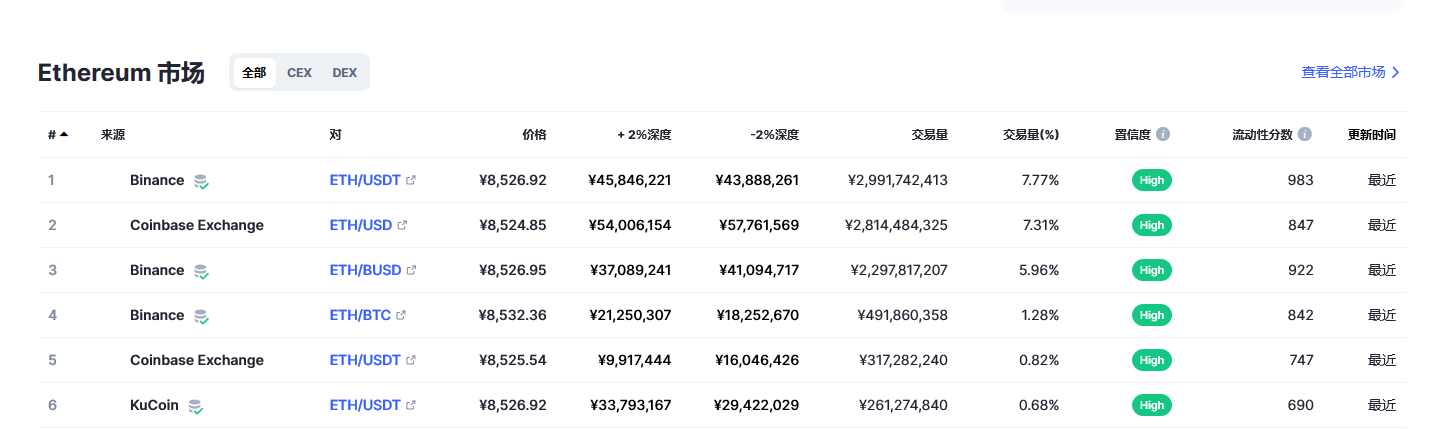
Task: Click the reserves icon in Binance ETH/BTC row
Action: coord(201,316)
